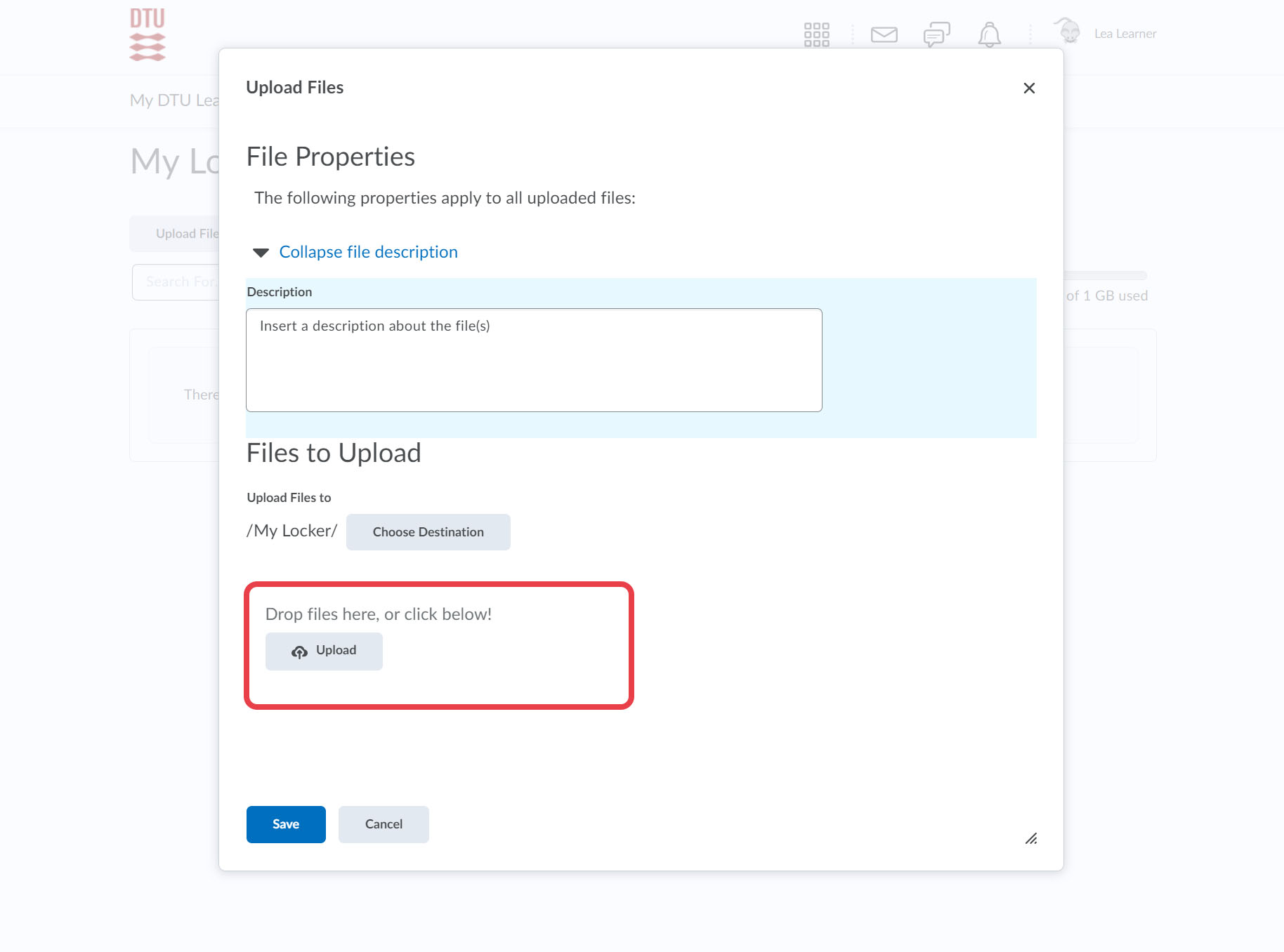
Task: Open the message alerts envelope icon
Action: tap(884, 34)
